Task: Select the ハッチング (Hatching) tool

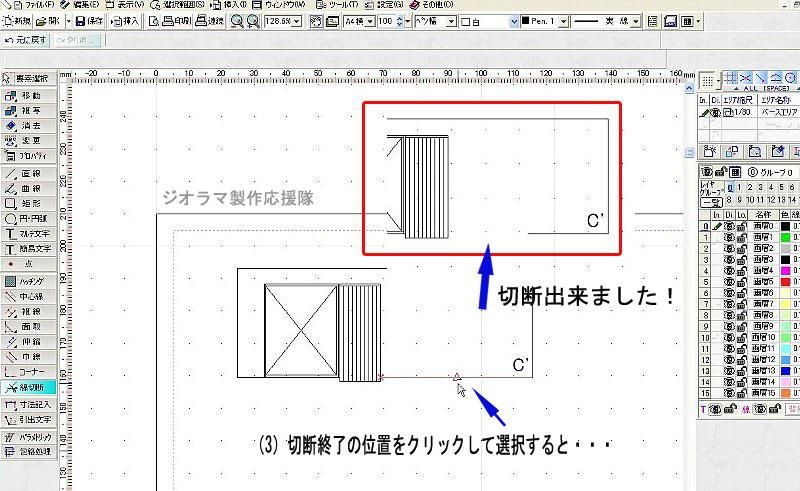Action: coord(30,281)
